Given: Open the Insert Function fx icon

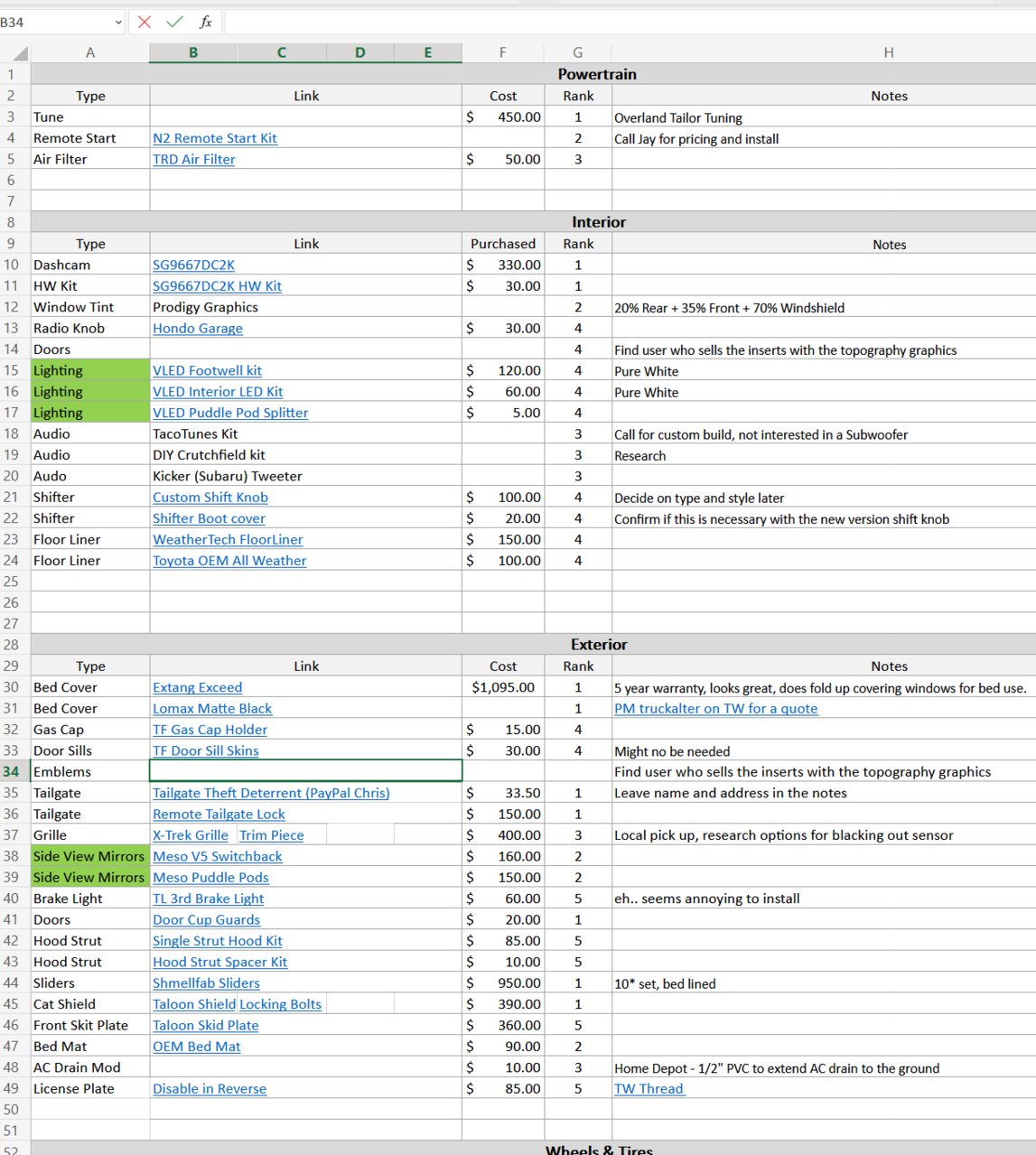Looking at the screenshot, I should pyautogui.click(x=206, y=22).
